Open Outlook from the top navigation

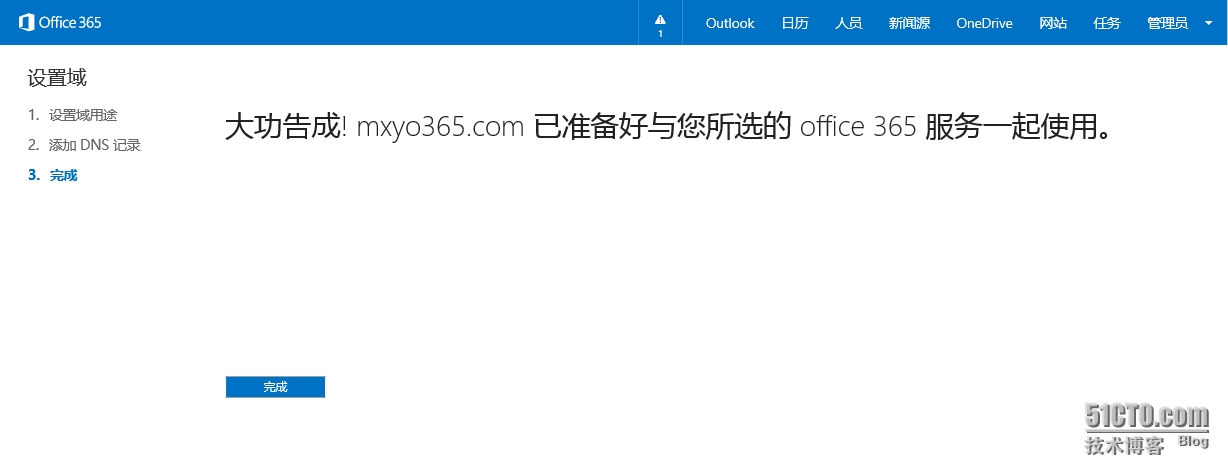point(730,23)
